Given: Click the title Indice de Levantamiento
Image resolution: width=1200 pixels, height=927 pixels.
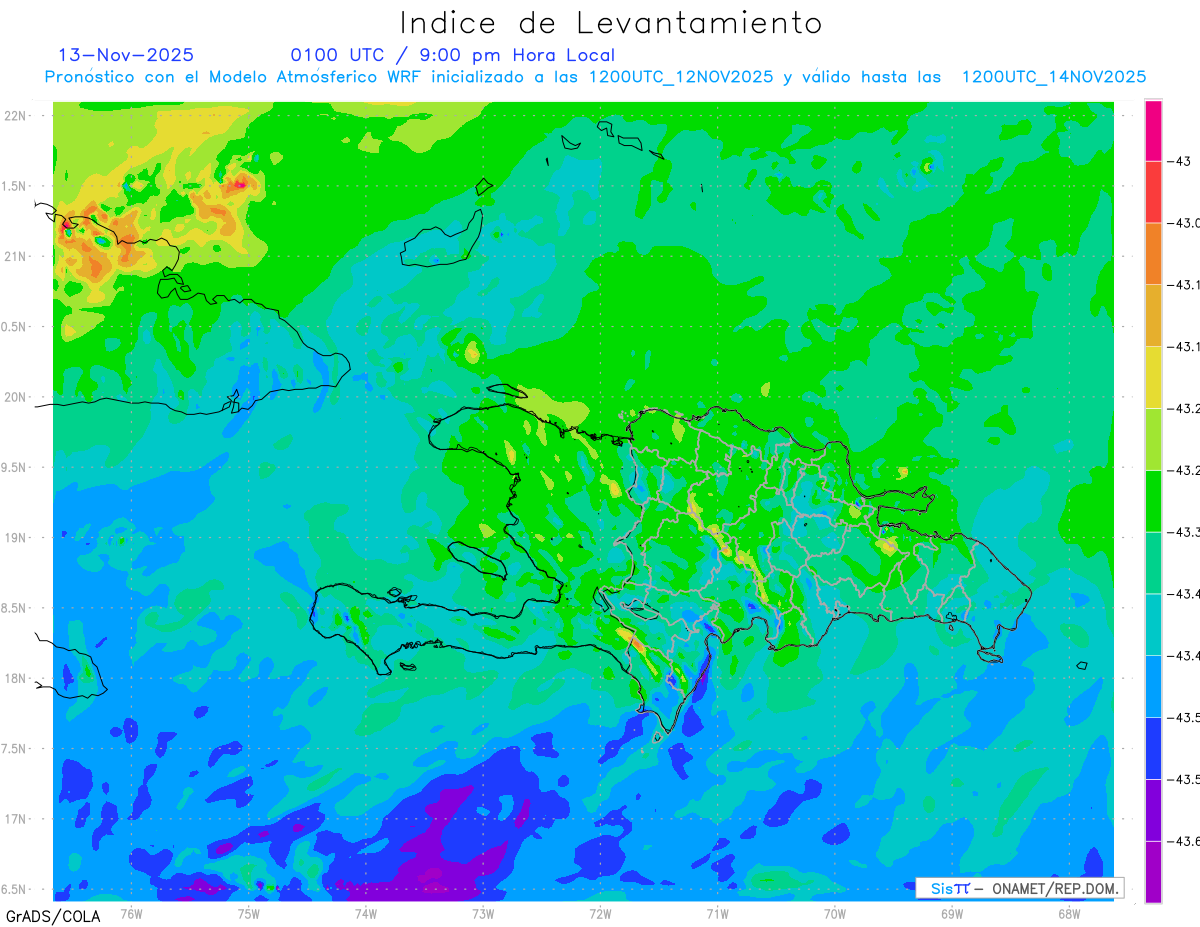Looking at the screenshot, I should tap(611, 23).
